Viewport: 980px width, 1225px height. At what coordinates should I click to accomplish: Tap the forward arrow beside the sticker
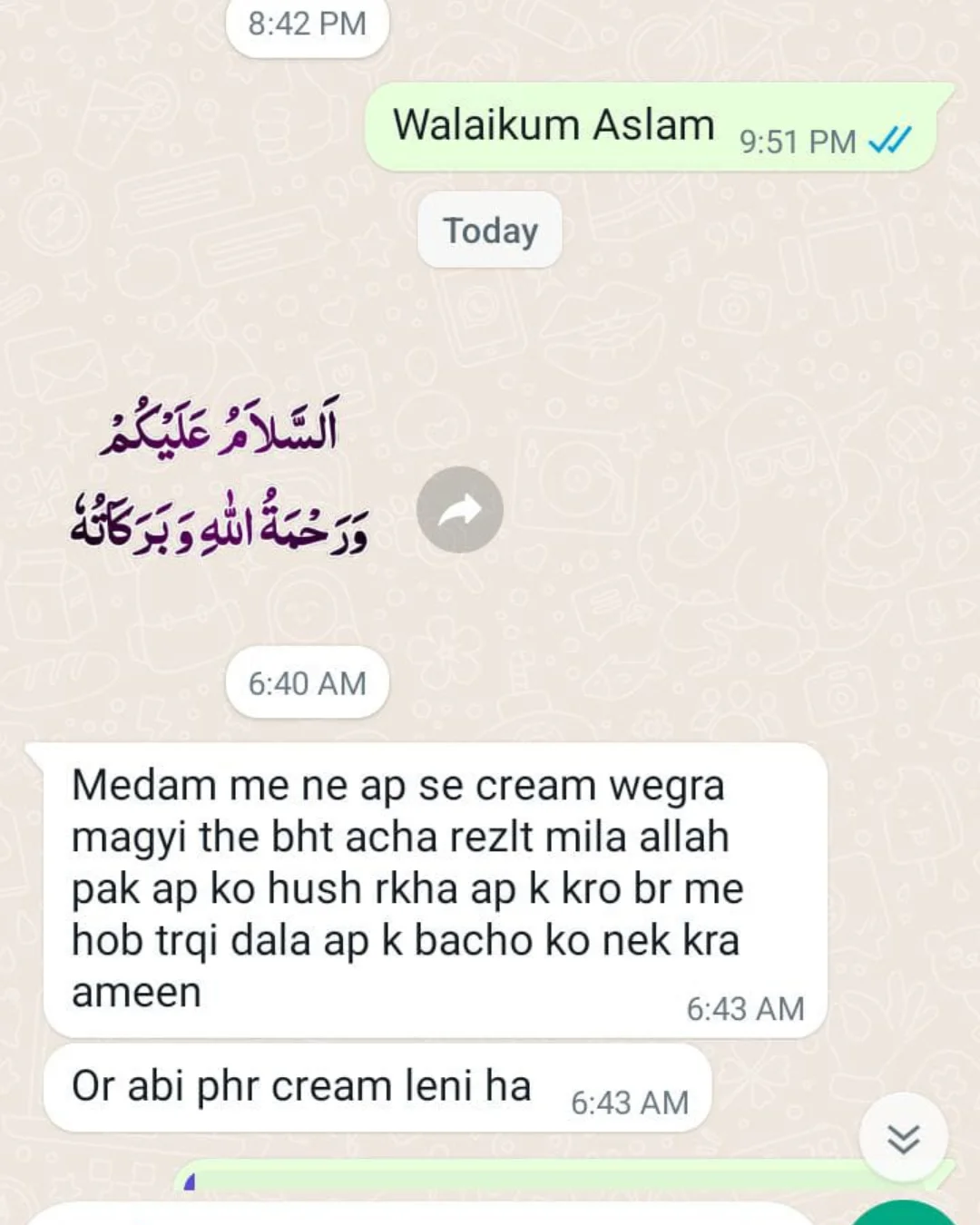[460, 510]
